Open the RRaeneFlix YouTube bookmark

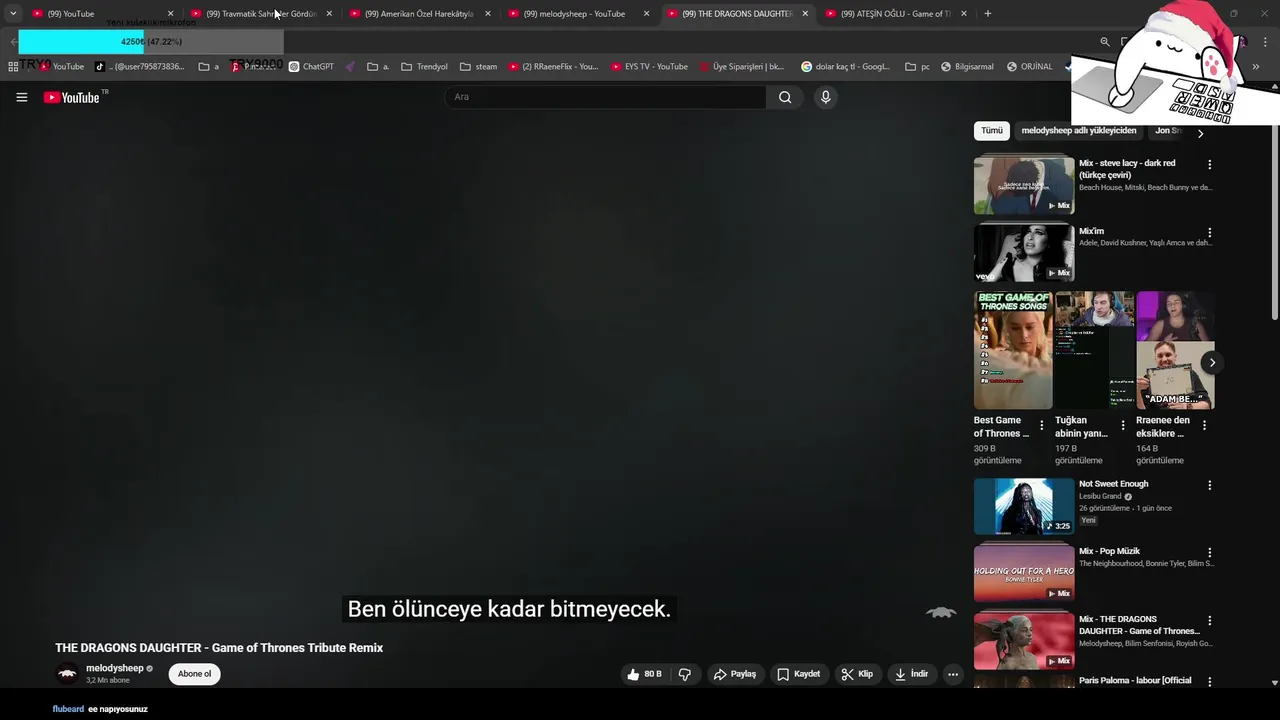click(553, 67)
